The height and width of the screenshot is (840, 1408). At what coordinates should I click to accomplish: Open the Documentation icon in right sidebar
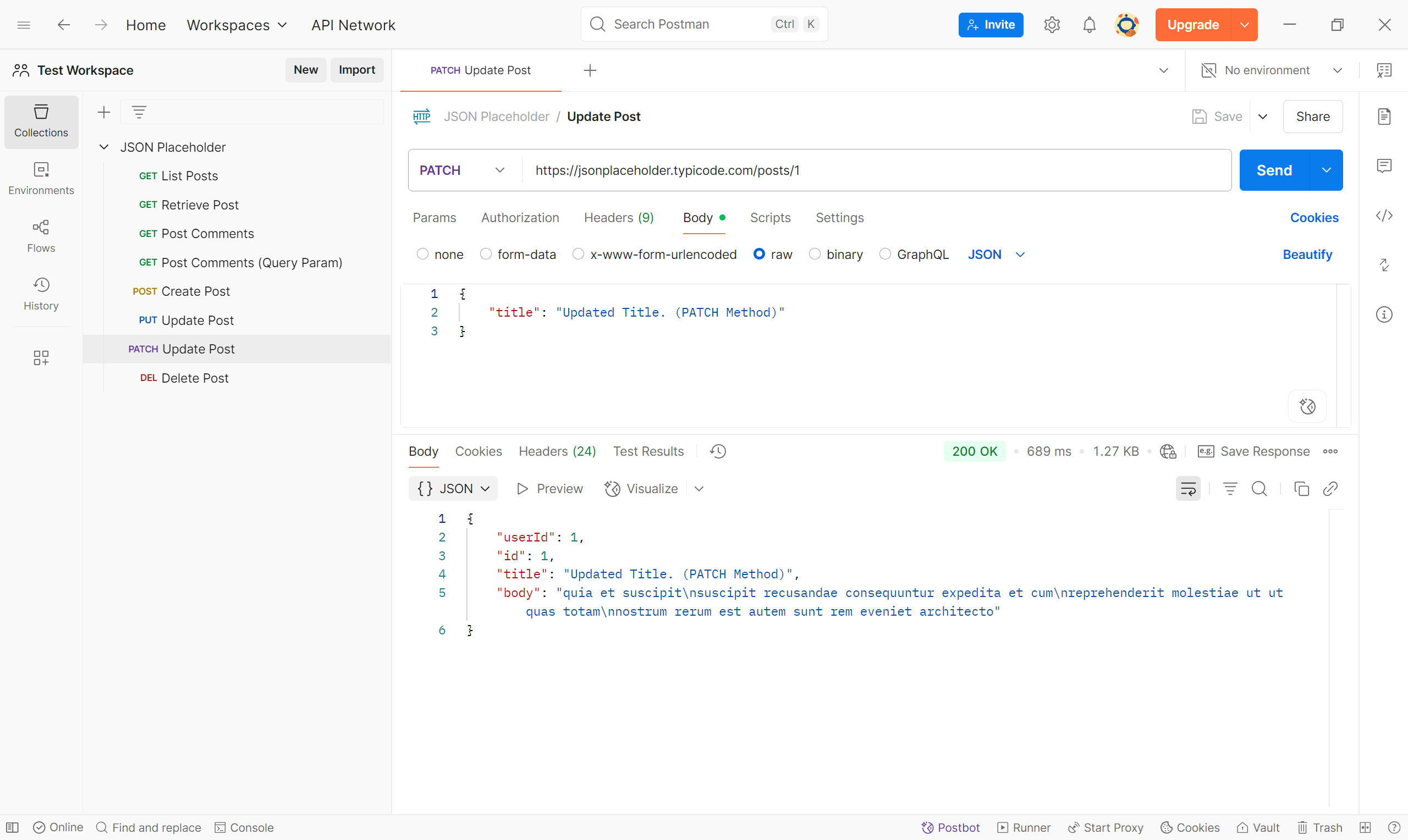1384,117
